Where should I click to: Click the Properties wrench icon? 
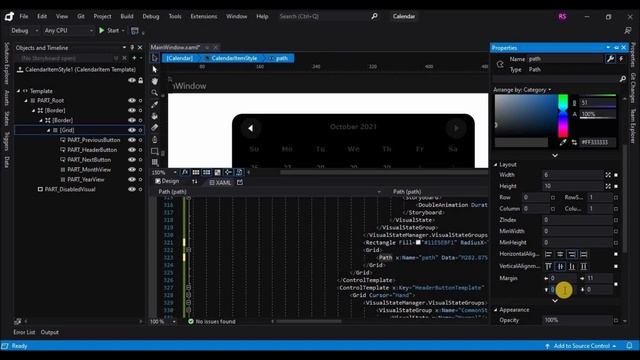610,59
